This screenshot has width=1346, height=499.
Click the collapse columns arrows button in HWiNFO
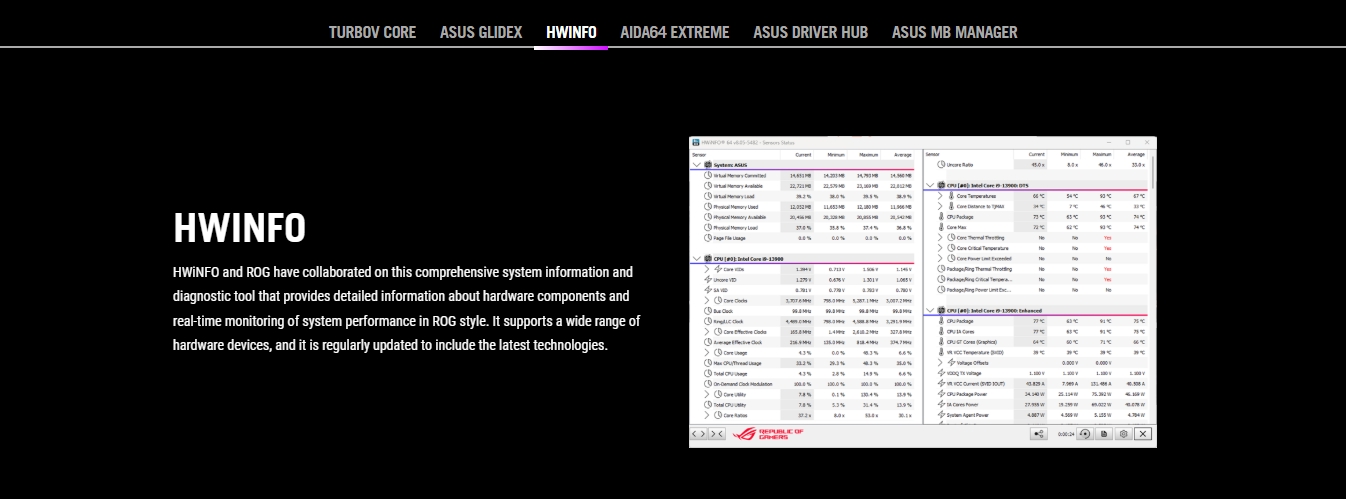[x=716, y=434]
